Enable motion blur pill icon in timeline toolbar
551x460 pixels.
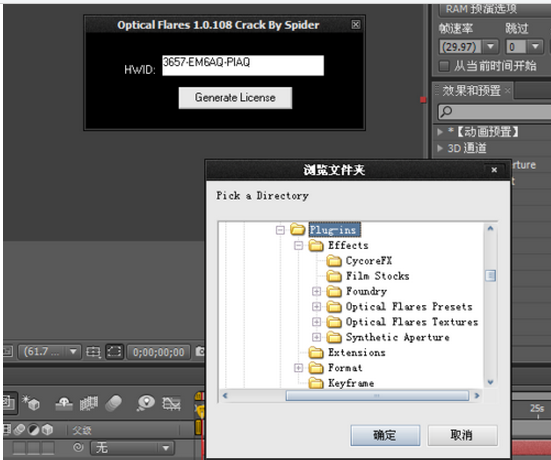point(114,403)
